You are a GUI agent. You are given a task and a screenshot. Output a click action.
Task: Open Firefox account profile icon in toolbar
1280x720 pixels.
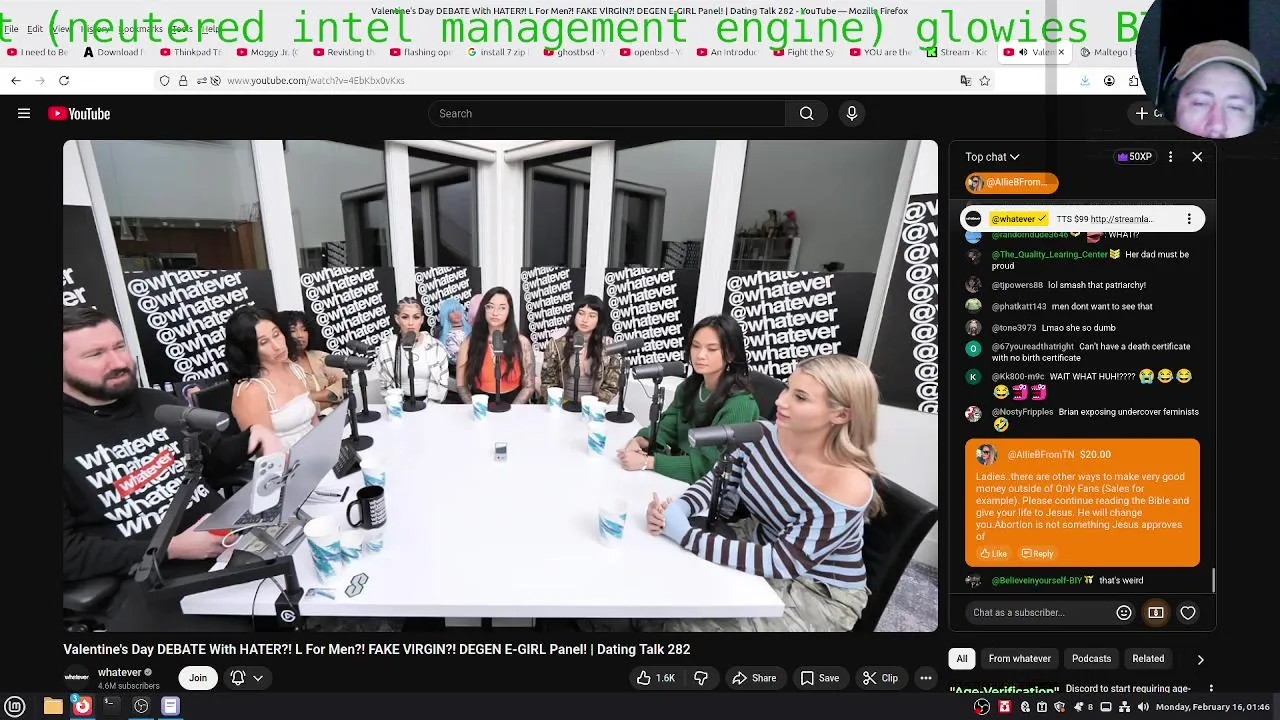tap(1109, 80)
